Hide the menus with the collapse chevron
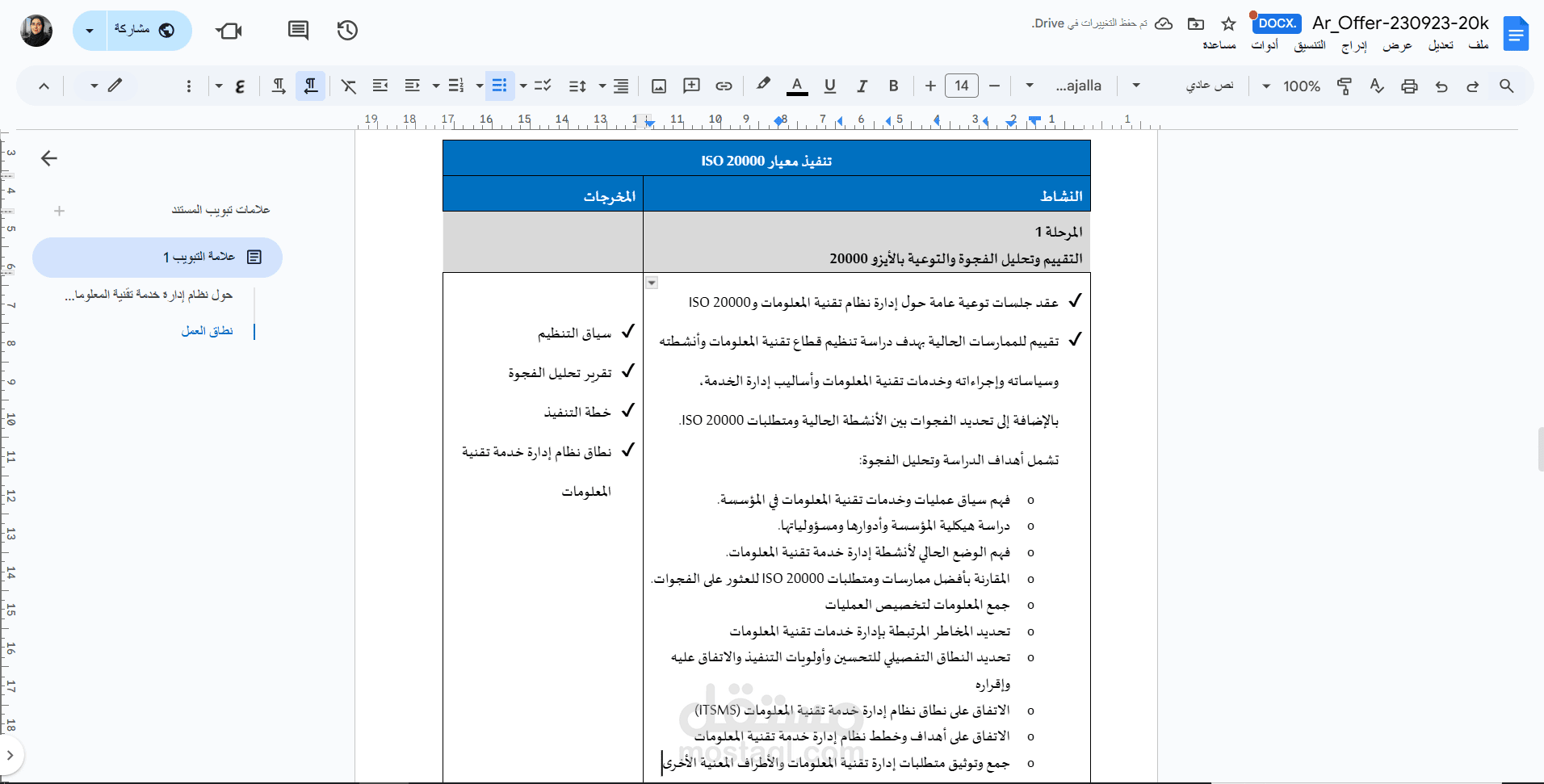Viewport: 1544px width, 784px height. (x=44, y=86)
